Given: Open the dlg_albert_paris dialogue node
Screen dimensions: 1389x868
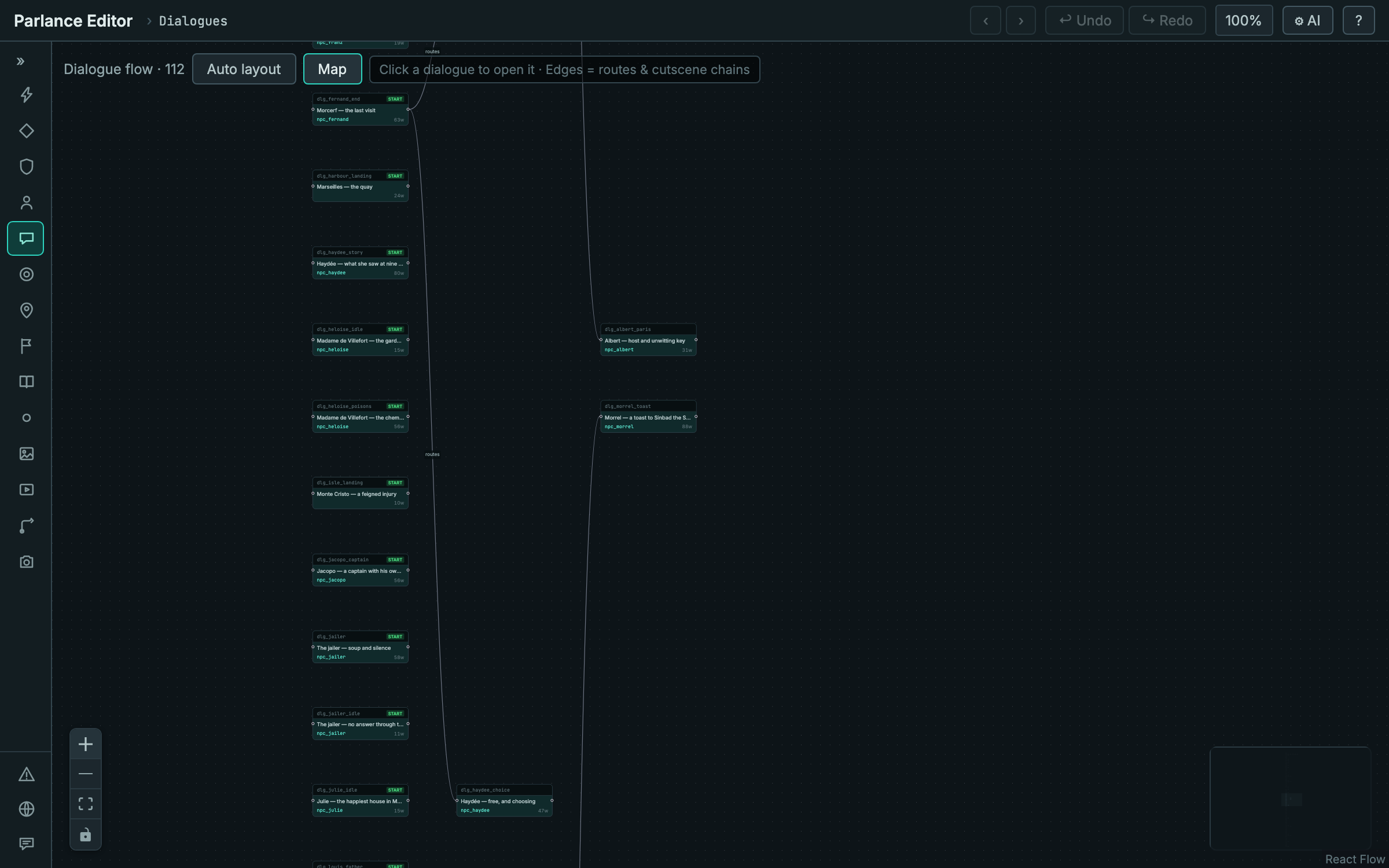Looking at the screenshot, I should pyautogui.click(x=648, y=340).
